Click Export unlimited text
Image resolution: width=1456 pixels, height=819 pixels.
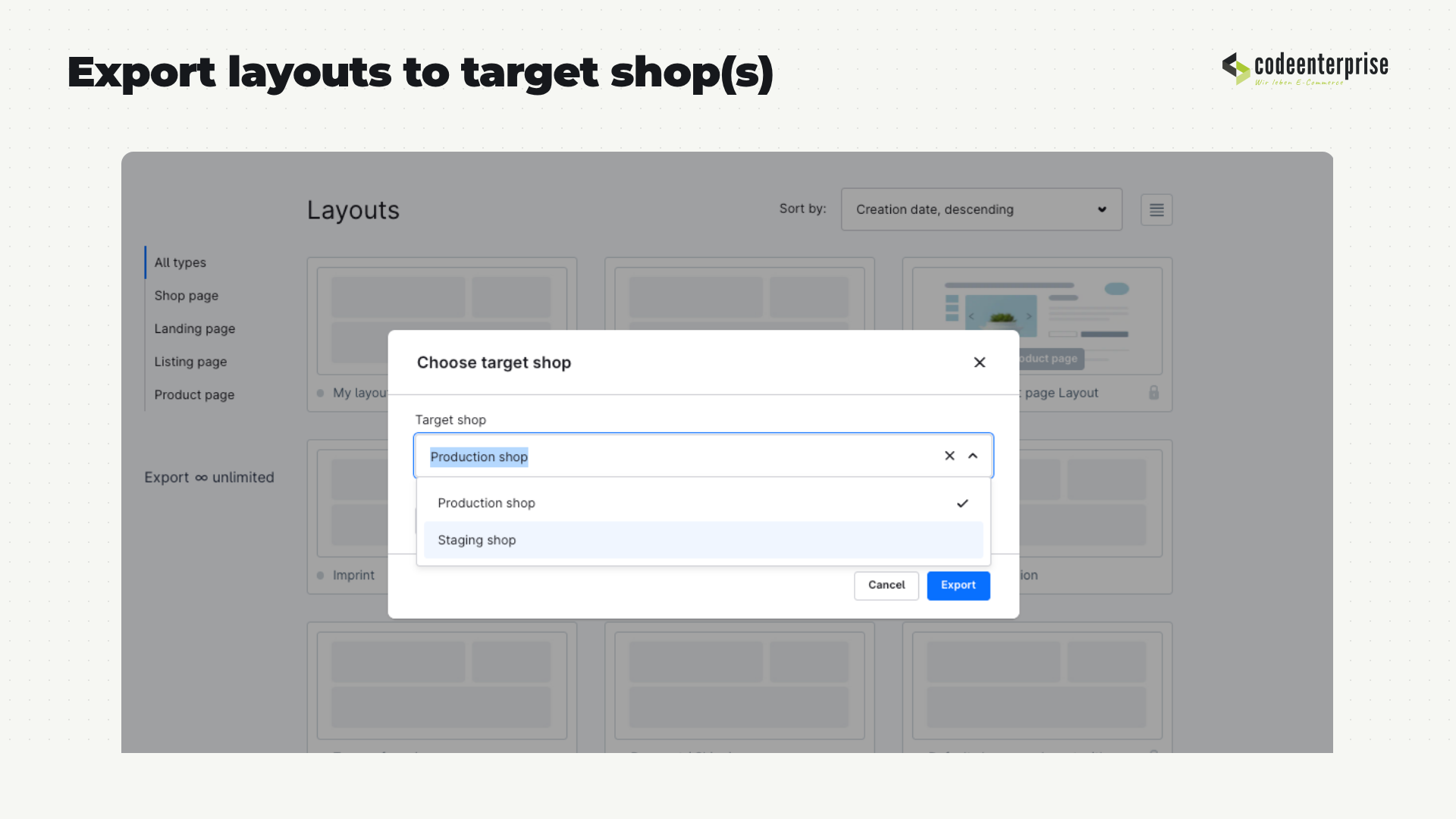(x=209, y=478)
